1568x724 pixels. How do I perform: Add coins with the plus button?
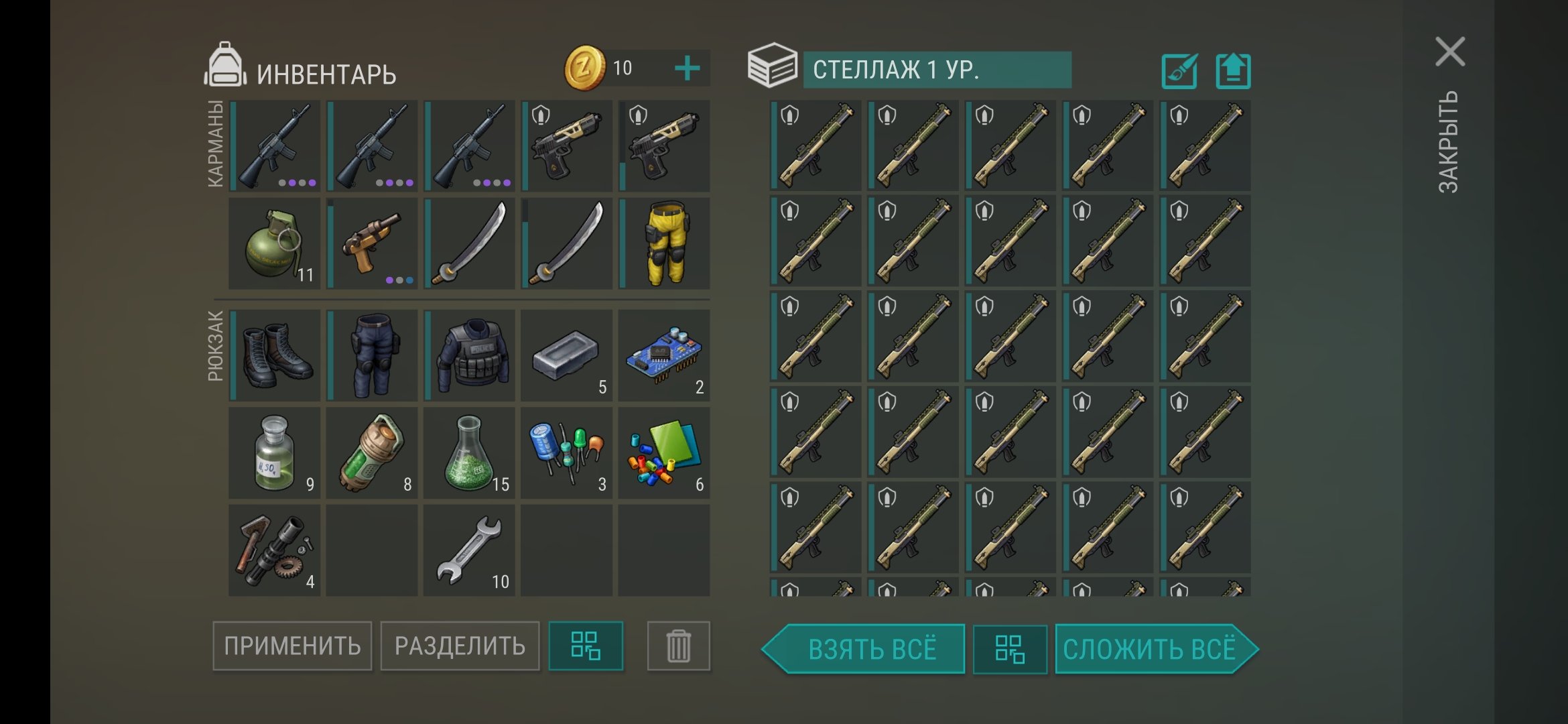(687, 68)
